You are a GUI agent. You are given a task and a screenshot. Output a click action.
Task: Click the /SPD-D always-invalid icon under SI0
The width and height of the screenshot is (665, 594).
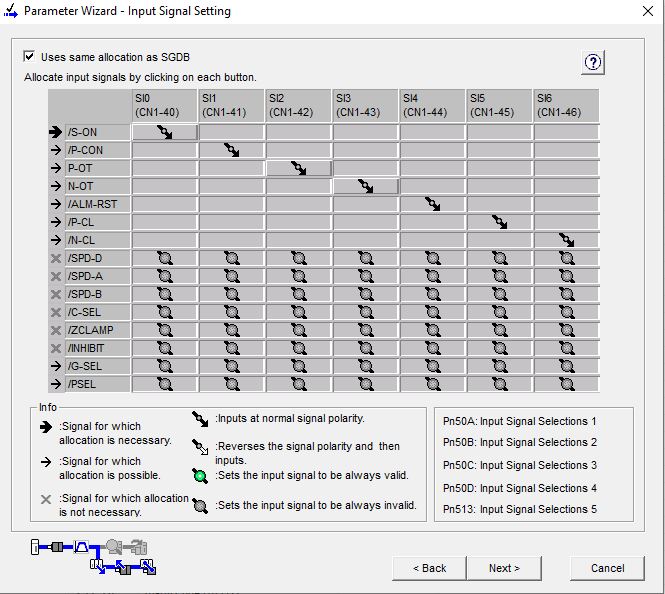(x=165, y=258)
